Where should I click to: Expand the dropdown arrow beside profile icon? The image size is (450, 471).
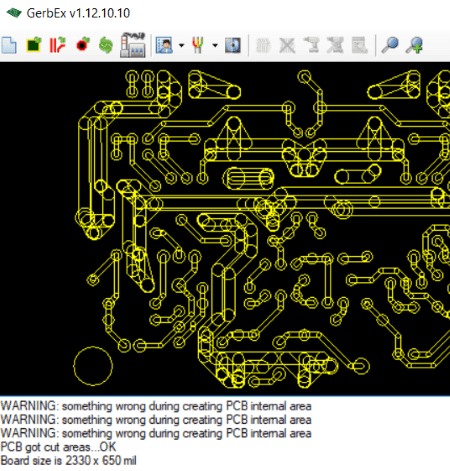pyautogui.click(x=181, y=45)
